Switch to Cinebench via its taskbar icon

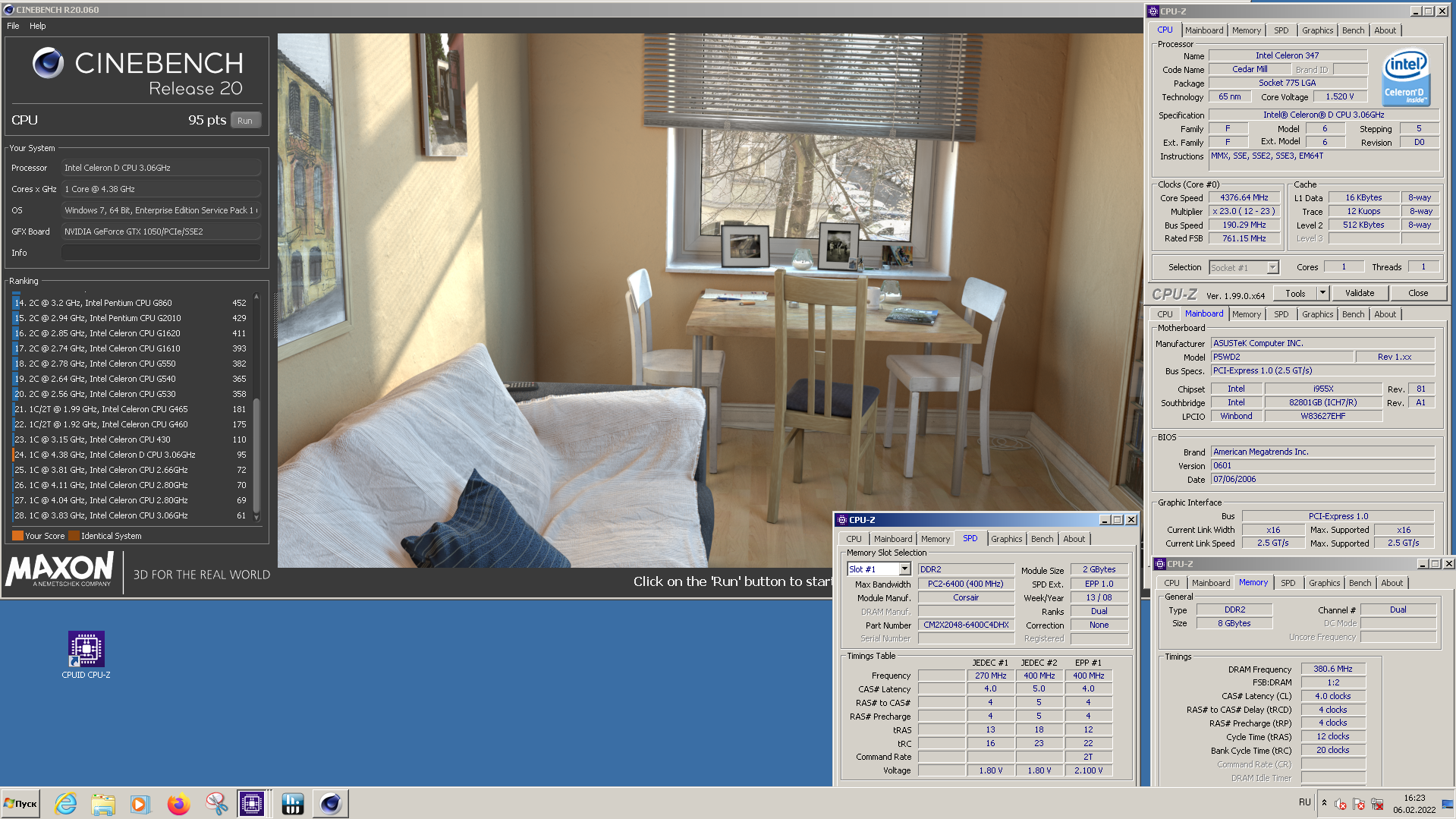point(331,803)
